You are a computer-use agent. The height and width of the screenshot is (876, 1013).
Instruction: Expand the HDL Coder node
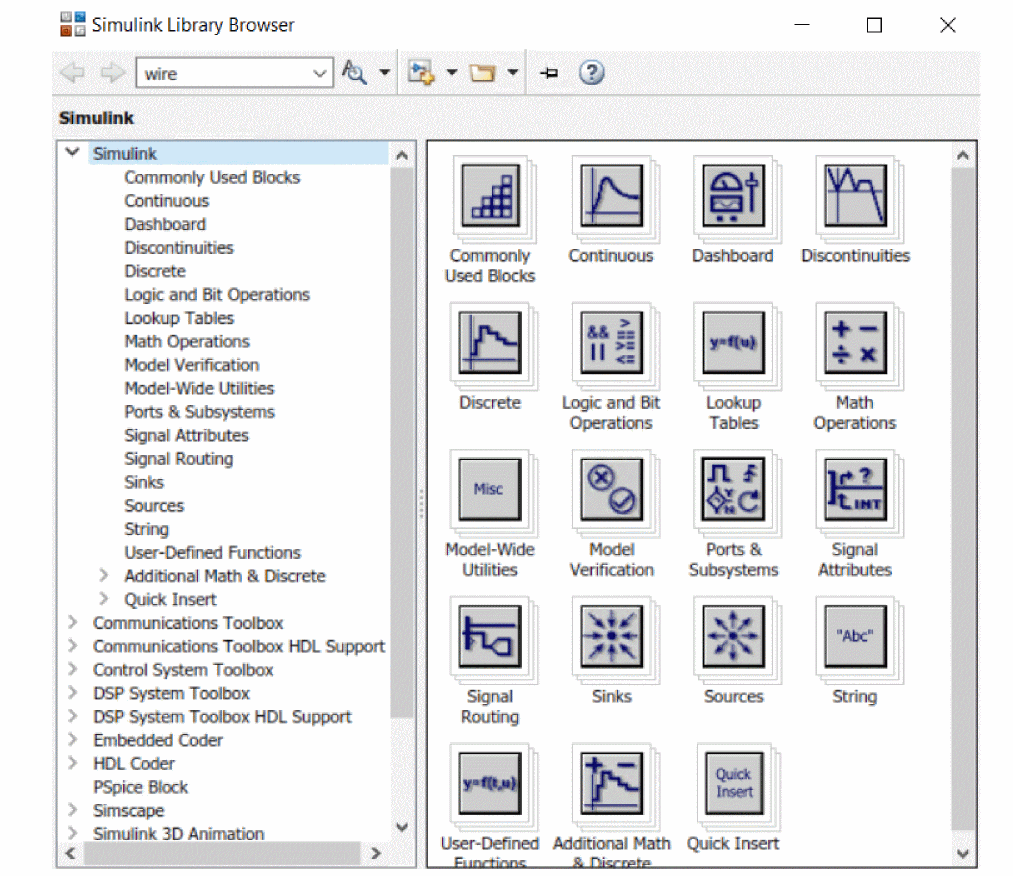[73, 763]
